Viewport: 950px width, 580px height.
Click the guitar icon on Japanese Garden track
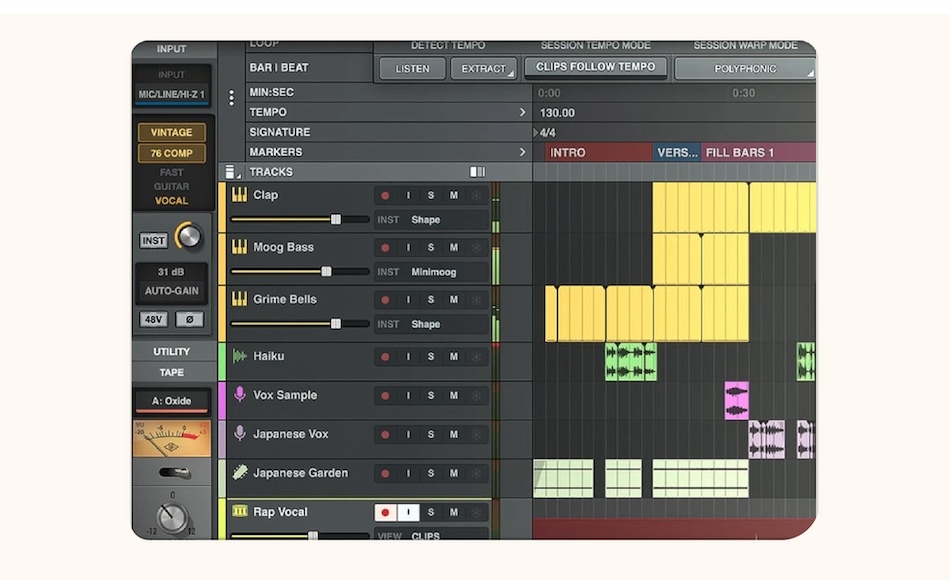pyautogui.click(x=240, y=473)
